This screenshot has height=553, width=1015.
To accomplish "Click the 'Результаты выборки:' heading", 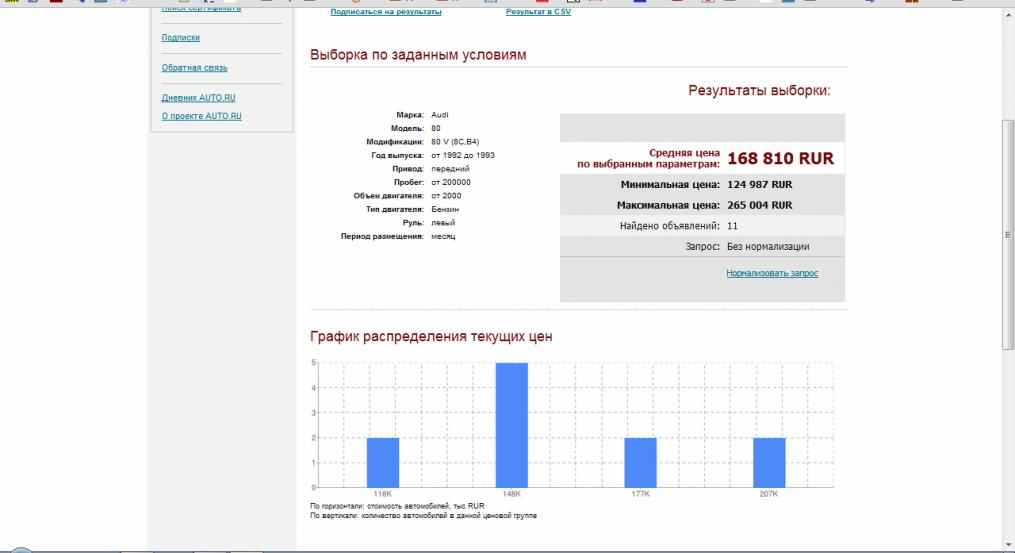I will click(x=759, y=91).
